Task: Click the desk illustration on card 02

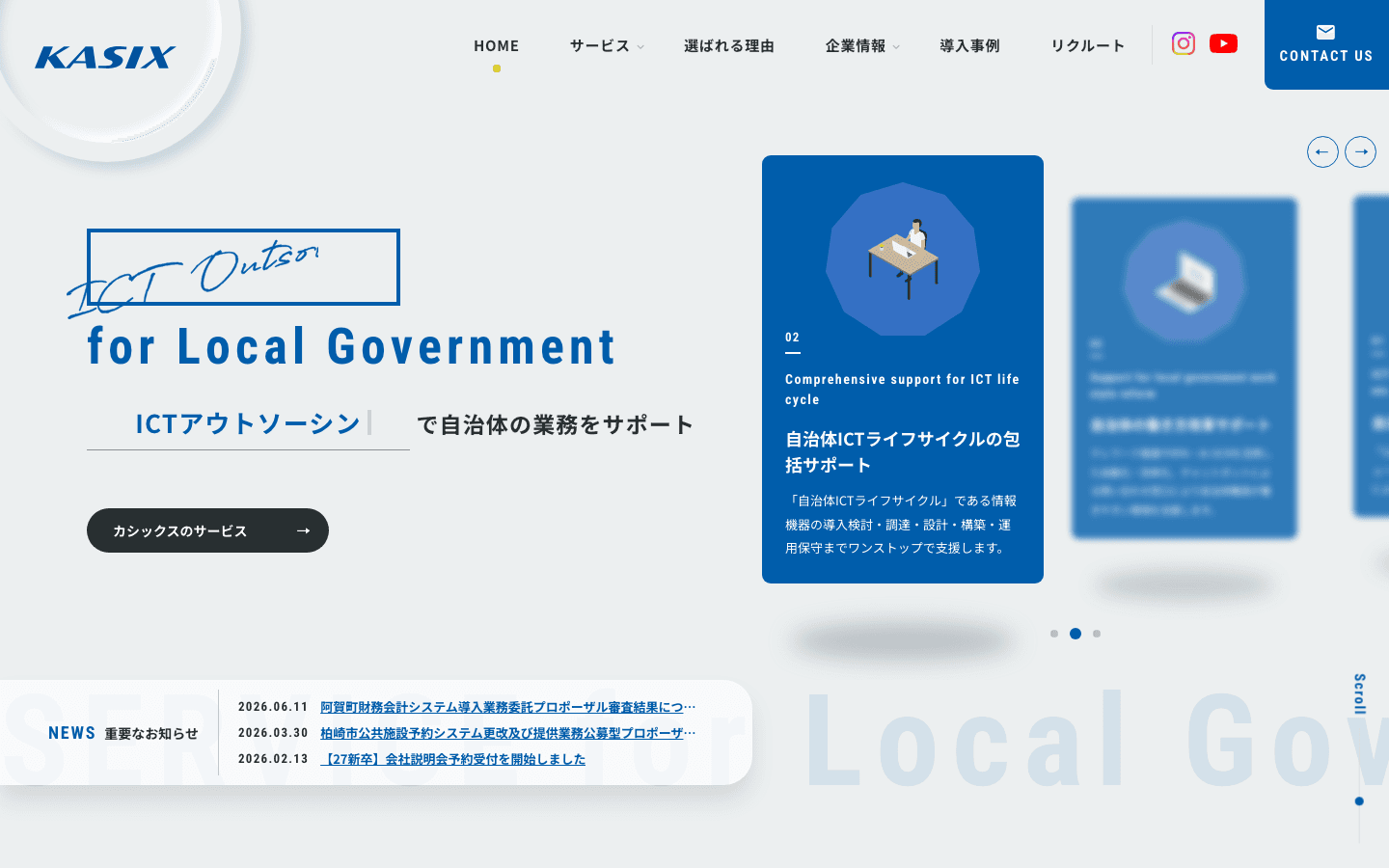Action: pos(903,258)
